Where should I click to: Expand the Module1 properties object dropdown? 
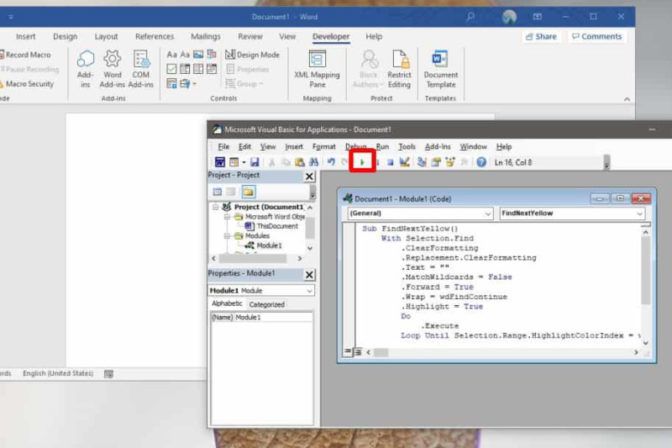(309, 290)
